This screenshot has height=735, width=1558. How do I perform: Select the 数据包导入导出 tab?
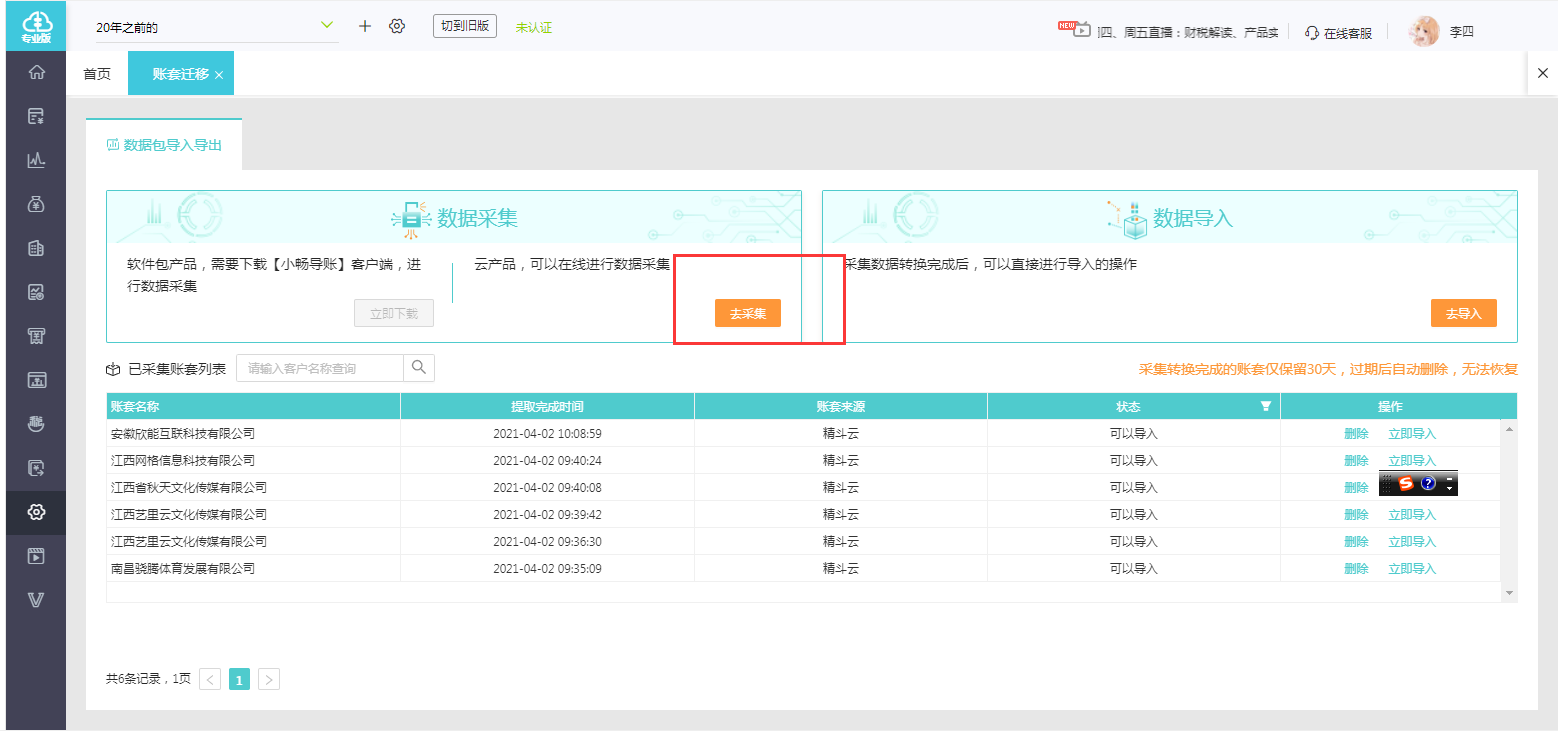(x=164, y=145)
